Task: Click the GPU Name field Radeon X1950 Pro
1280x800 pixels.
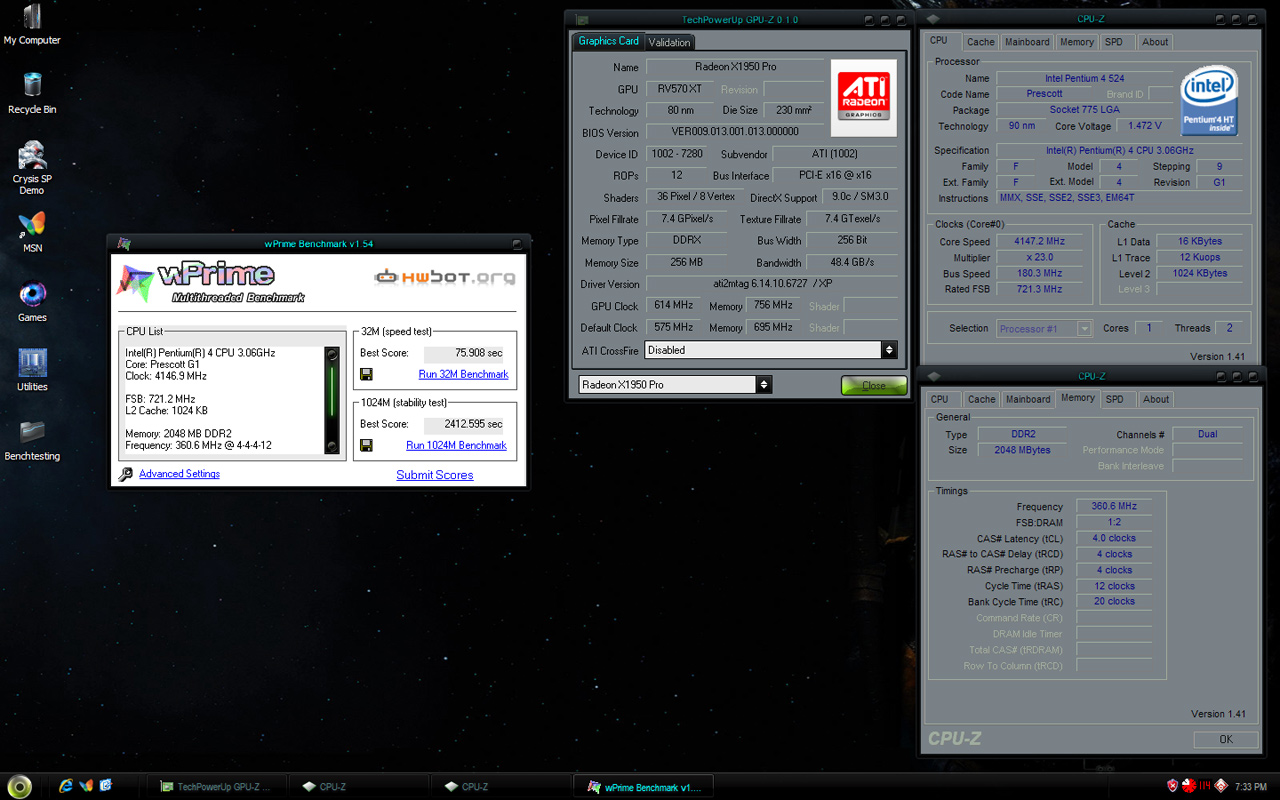Action: coord(735,67)
